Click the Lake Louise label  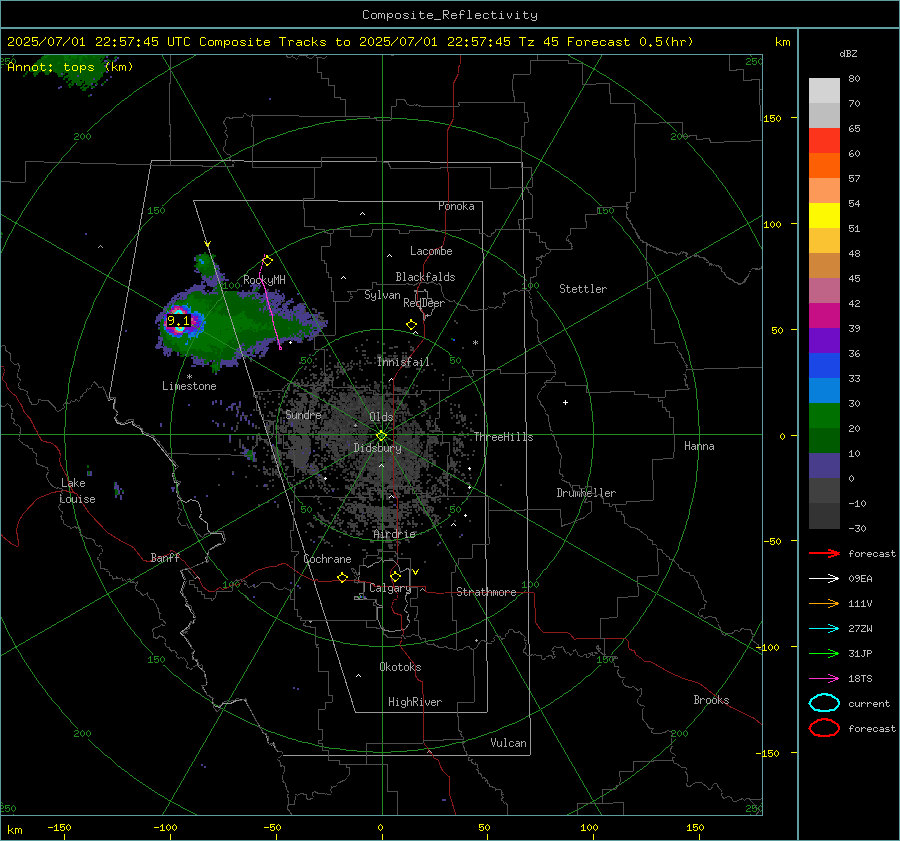77,491
